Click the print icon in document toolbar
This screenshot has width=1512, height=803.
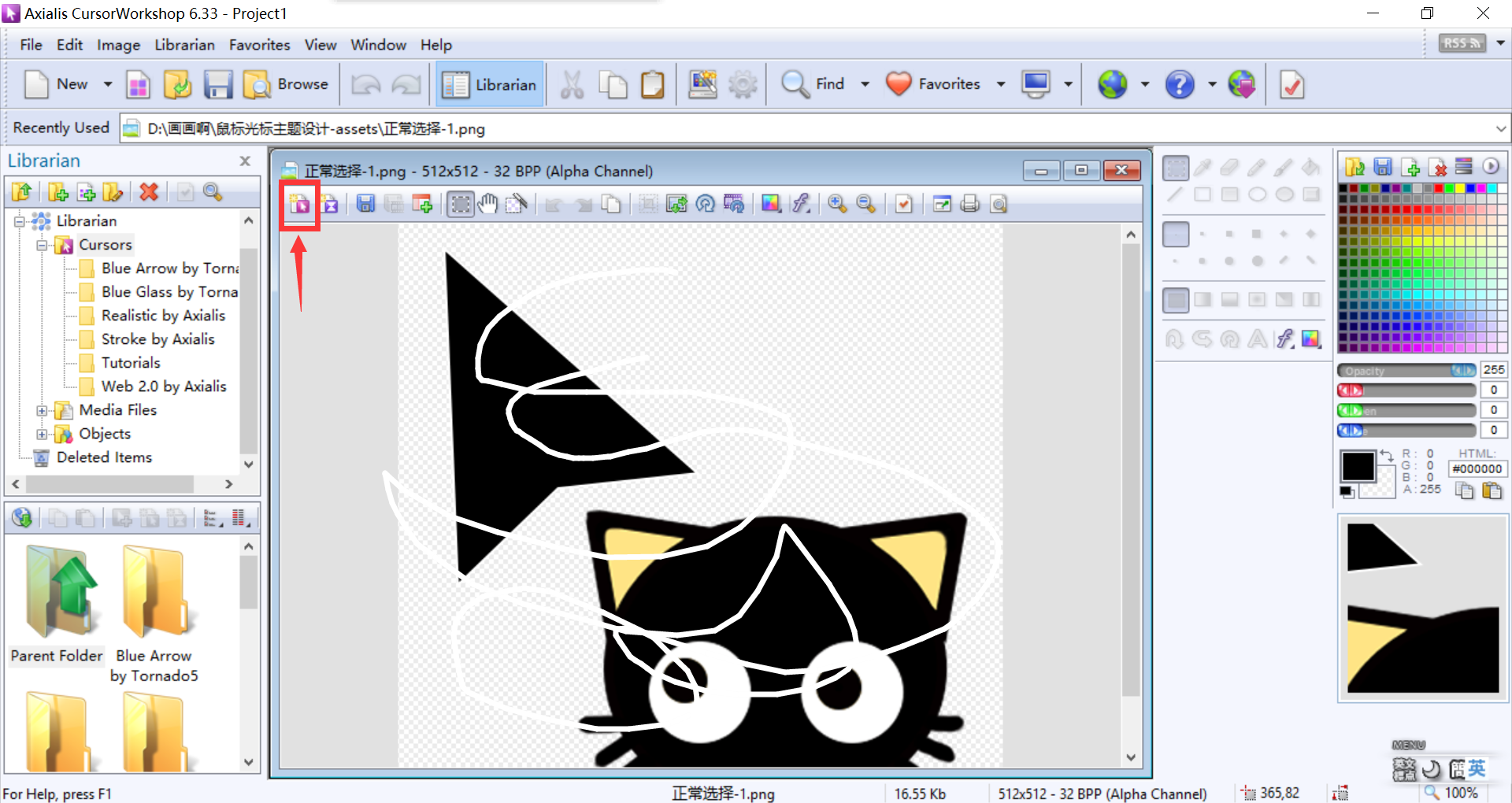970,205
